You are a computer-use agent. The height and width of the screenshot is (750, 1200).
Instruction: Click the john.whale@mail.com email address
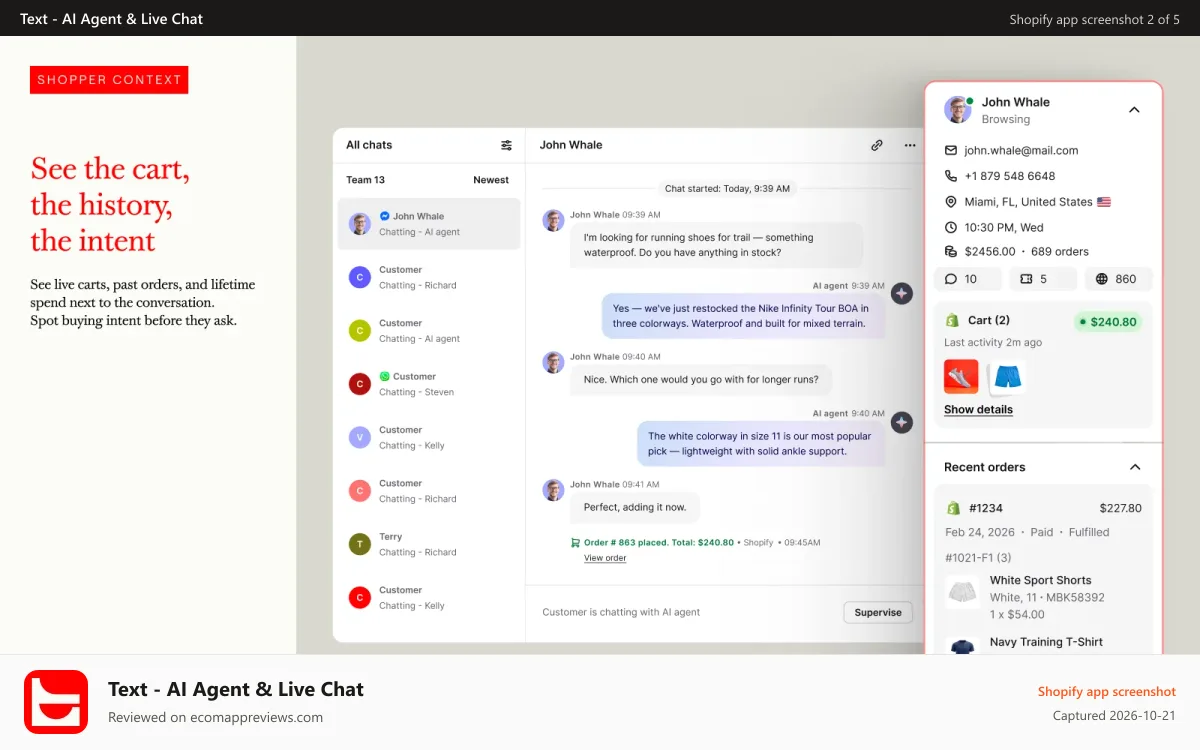(1021, 151)
